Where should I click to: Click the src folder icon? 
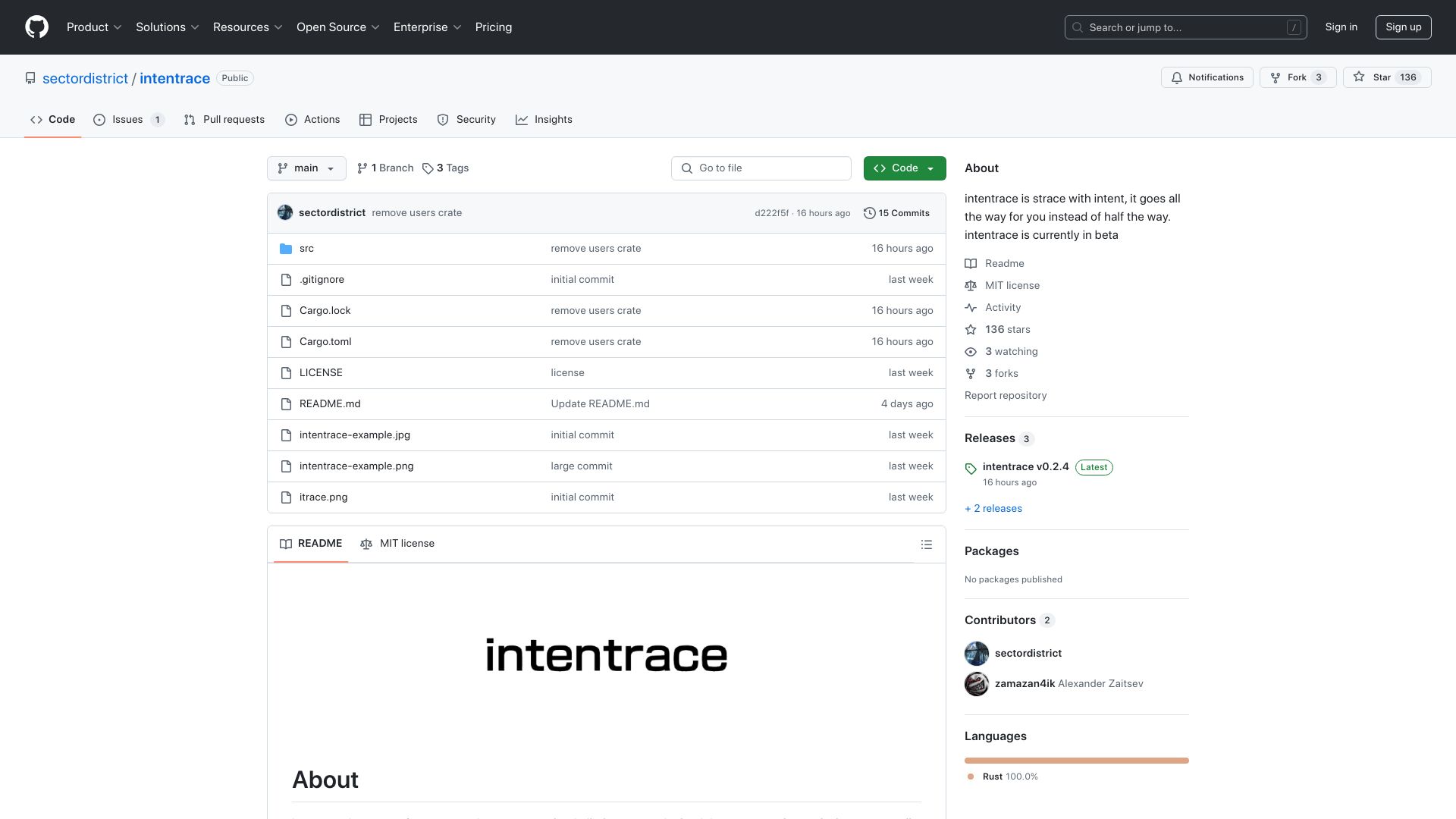[x=286, y=249]
